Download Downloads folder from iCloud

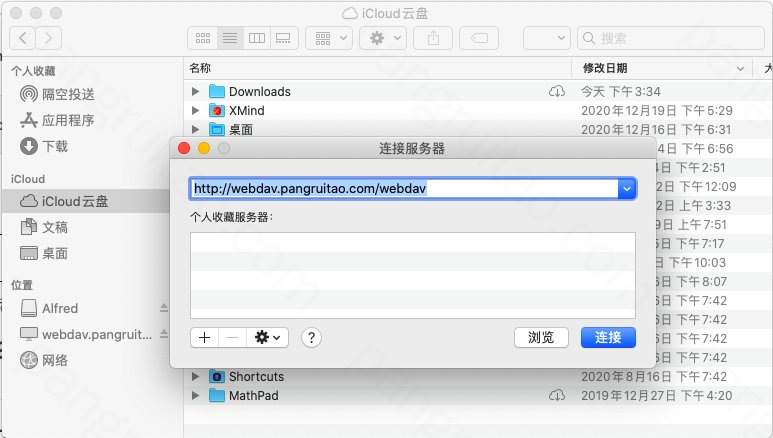pos(557,91)
